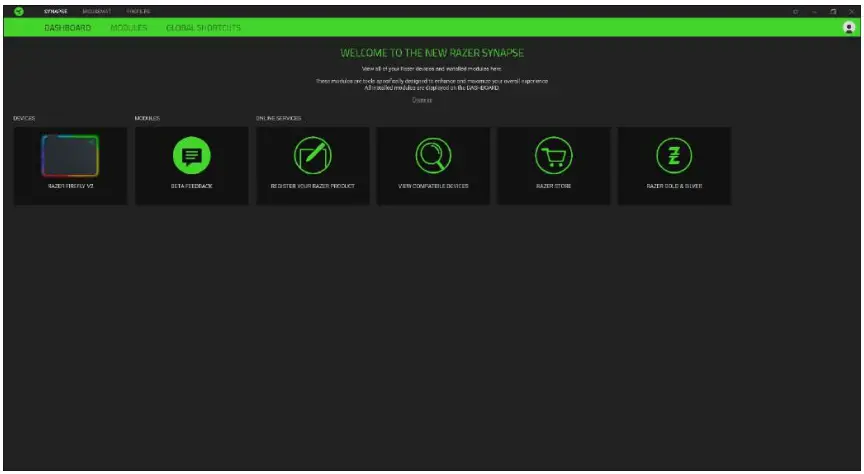Minimize the Synapse window
This screenshot has width=864, height=474.
pos(814,12)
